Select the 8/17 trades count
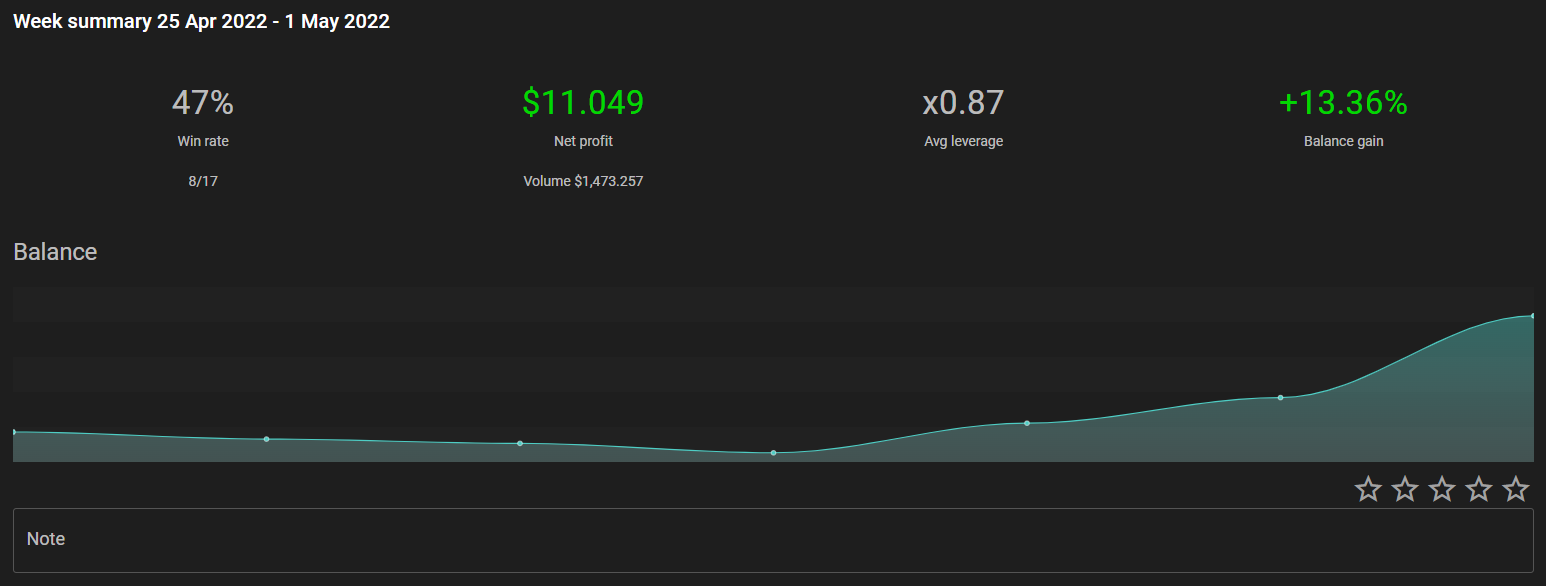 coord(203,181)
